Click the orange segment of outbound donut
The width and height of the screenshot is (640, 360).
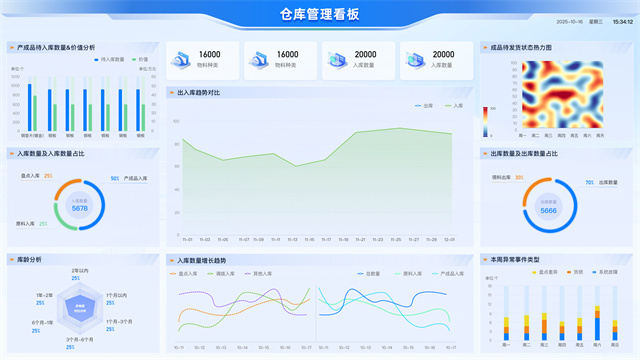pyautogui.click(x=529, y=189)
